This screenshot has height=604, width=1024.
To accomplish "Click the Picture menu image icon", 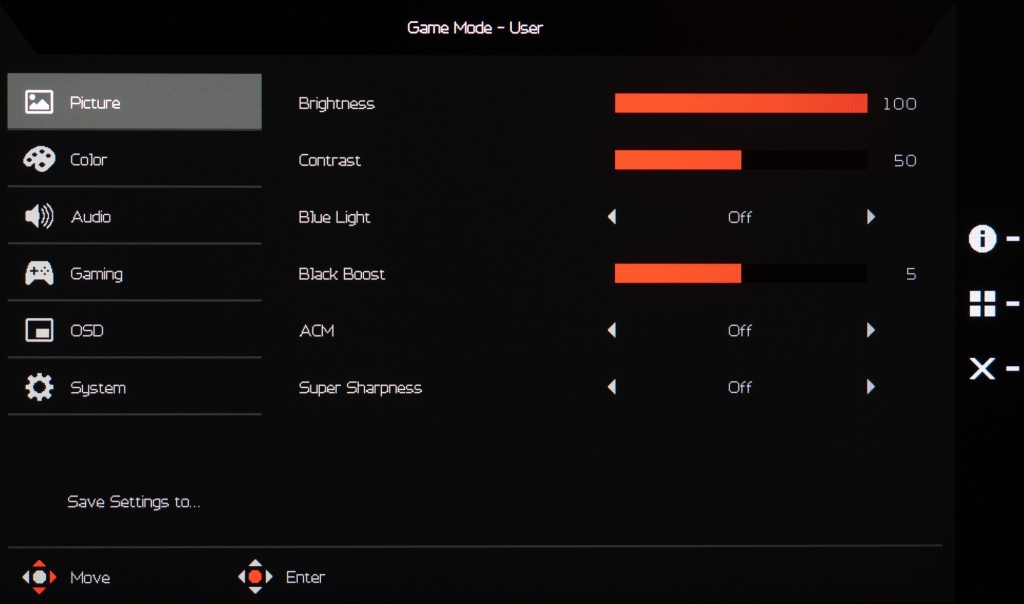I will (39, 102).
